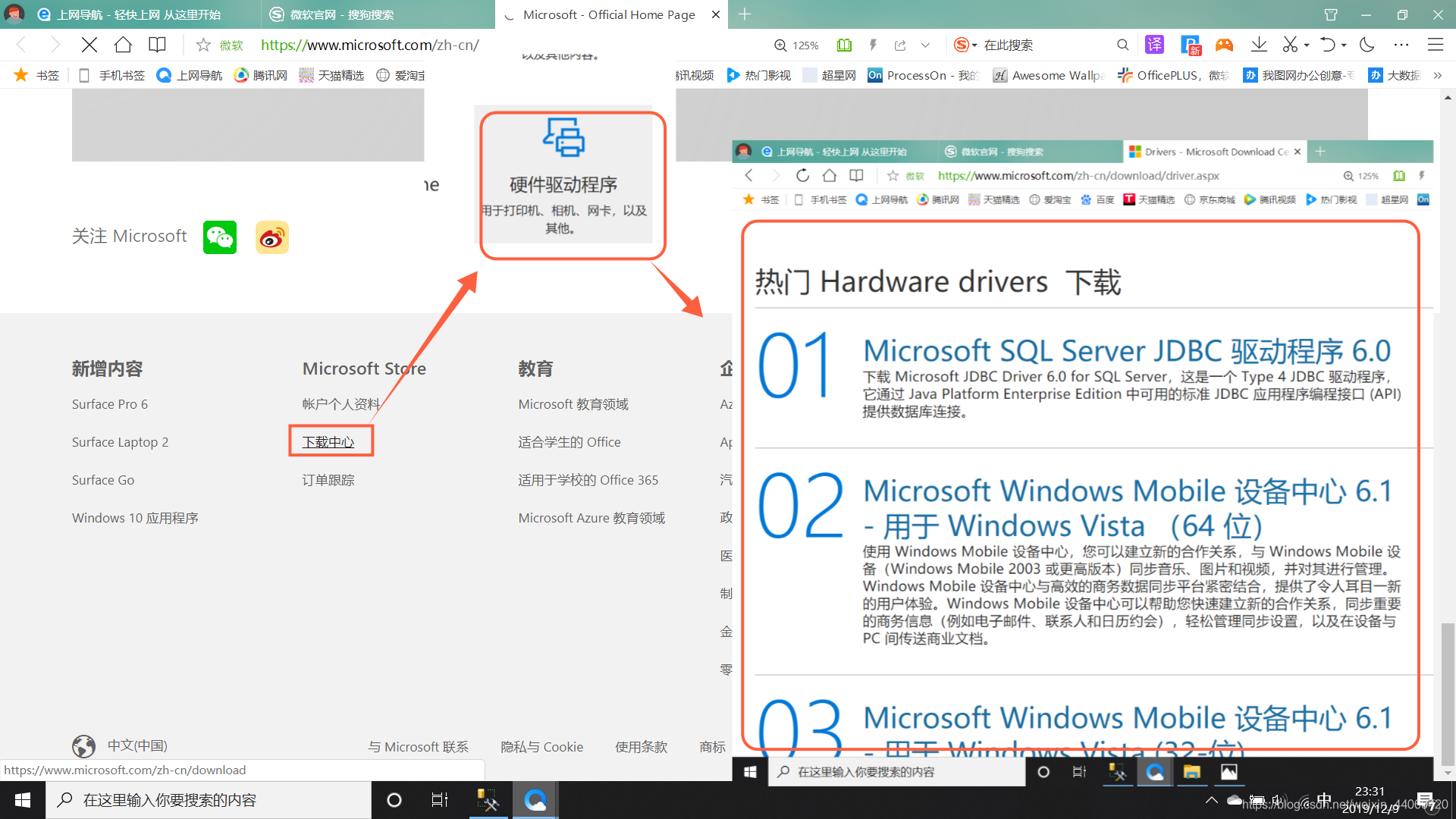Screen dimensions: 1456x819
Task: Open File Explorer in the inner taskbar
Action: coord(1191,772)
